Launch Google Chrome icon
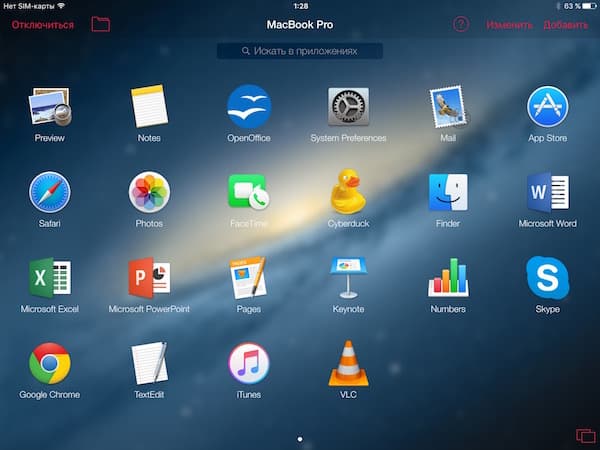The width and height of the screenshot is (600, 450). [x=50, y=364]
